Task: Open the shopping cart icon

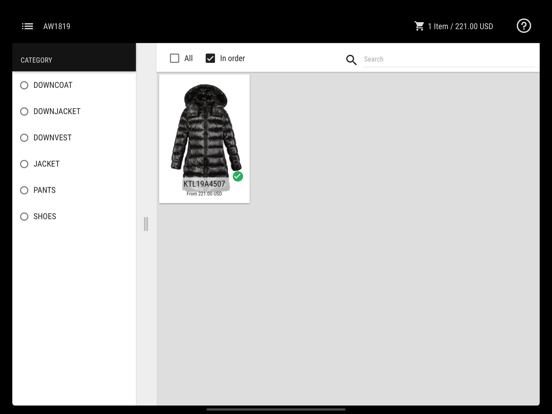Action: pyautogui.click(x=419, y=26)
